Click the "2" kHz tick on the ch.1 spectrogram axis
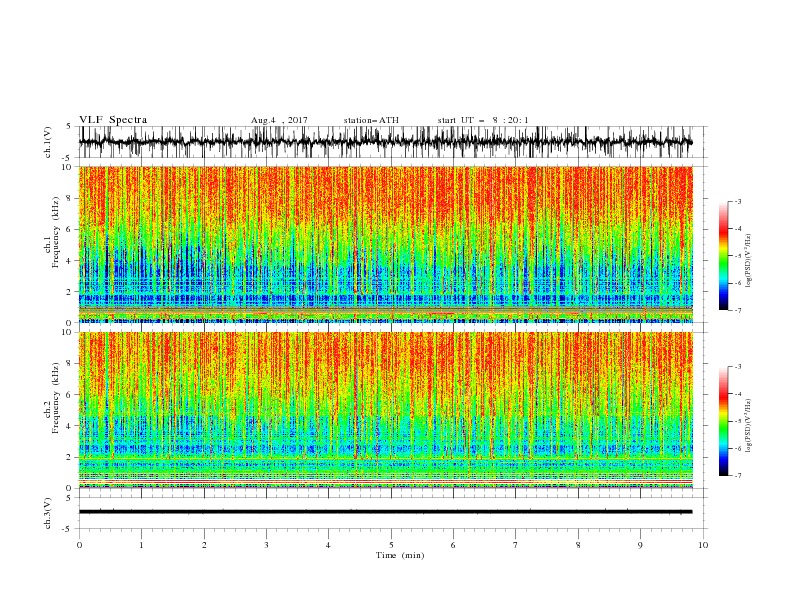Screen dimensions: 792x612 click(70, 292)
